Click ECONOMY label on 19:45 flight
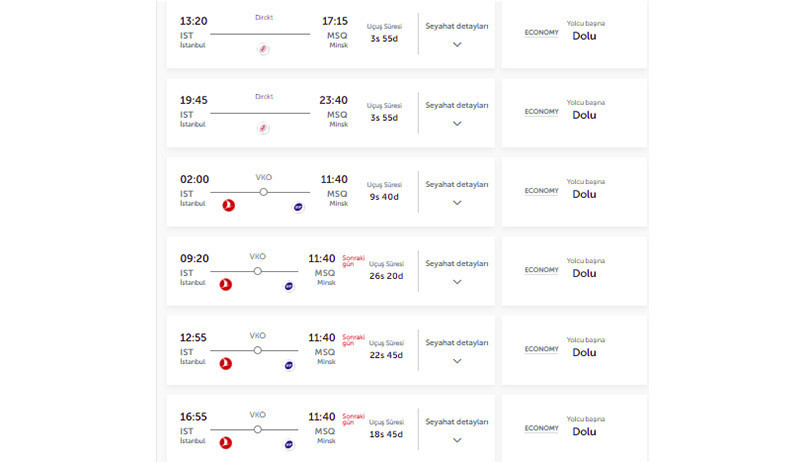 pos(541,111)
